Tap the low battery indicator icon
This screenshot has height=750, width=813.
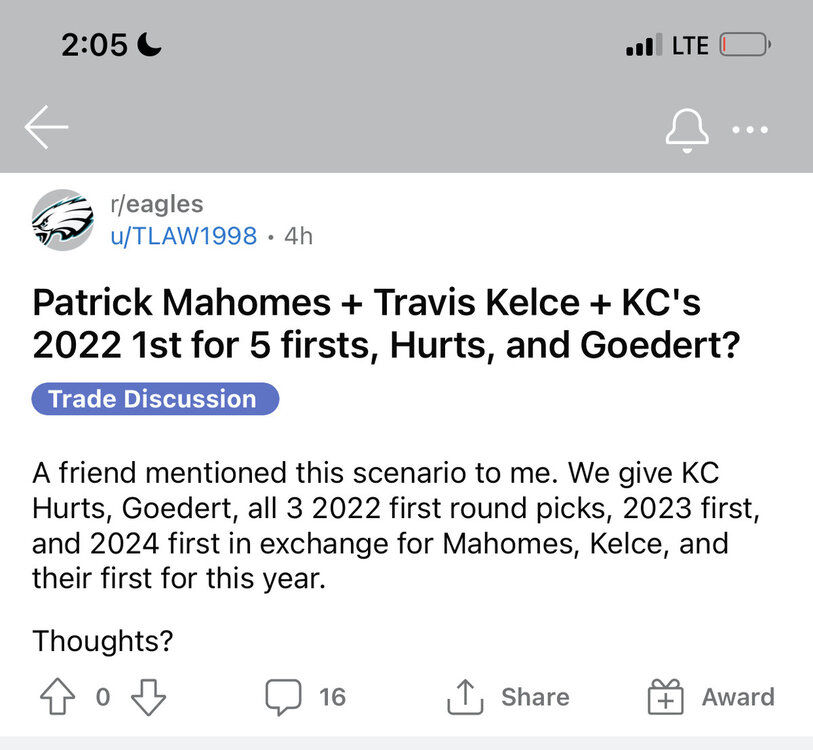pyautogui.click(x=744, y=46)
